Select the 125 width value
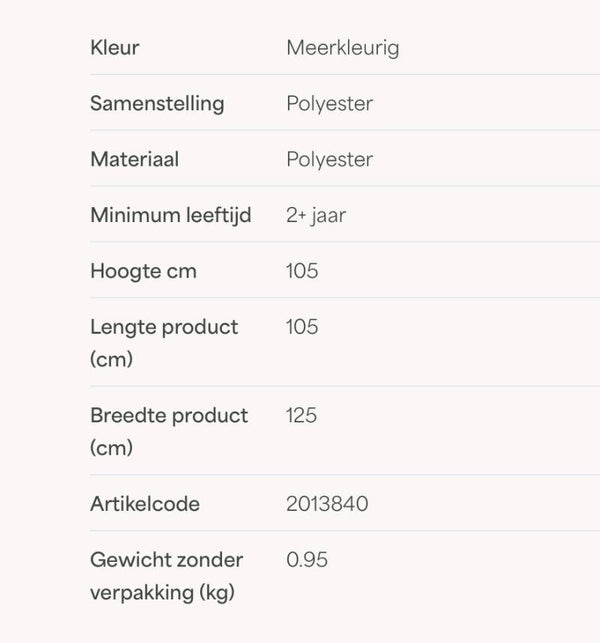The height and width of the screenshot is (643, 600). tap(301, 415)
